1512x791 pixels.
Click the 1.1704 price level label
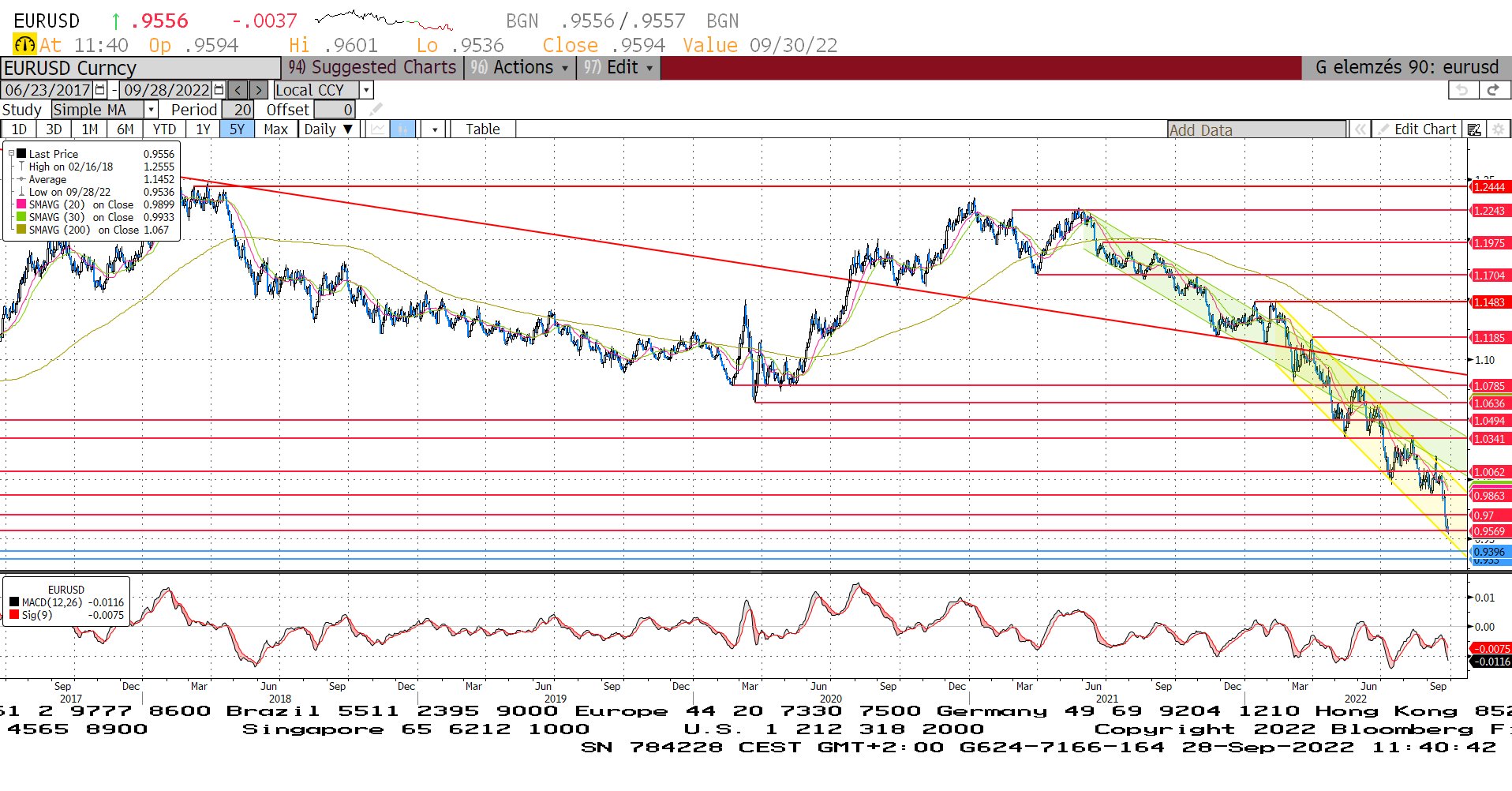1490,276
